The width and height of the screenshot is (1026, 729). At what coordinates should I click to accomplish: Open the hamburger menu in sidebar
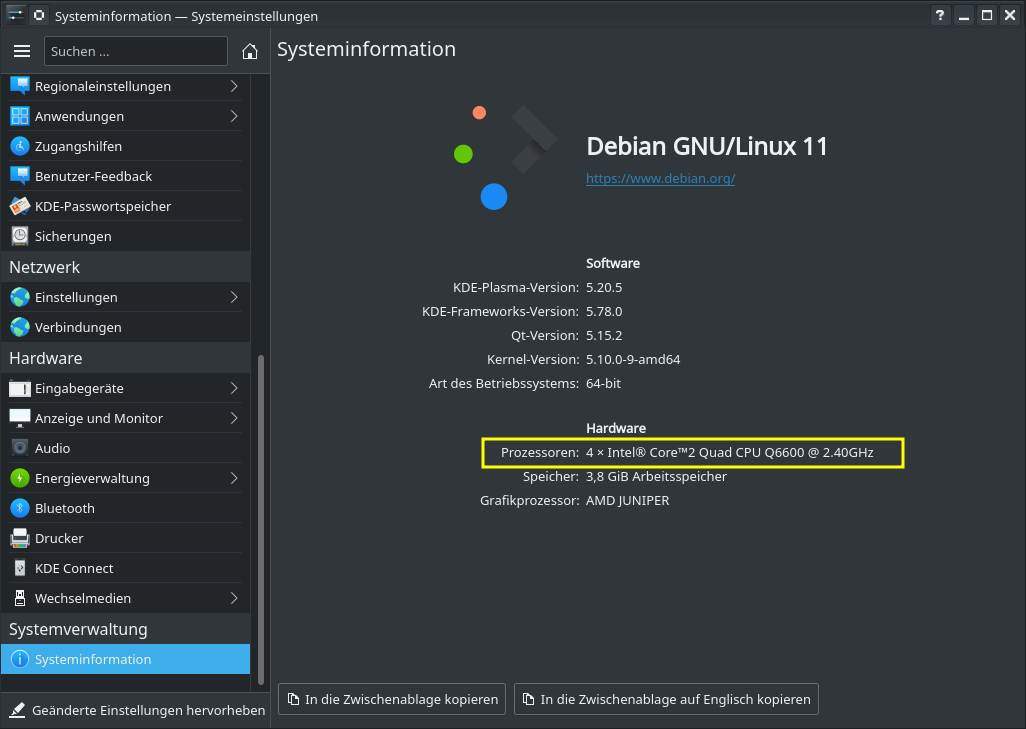point(22,51)
